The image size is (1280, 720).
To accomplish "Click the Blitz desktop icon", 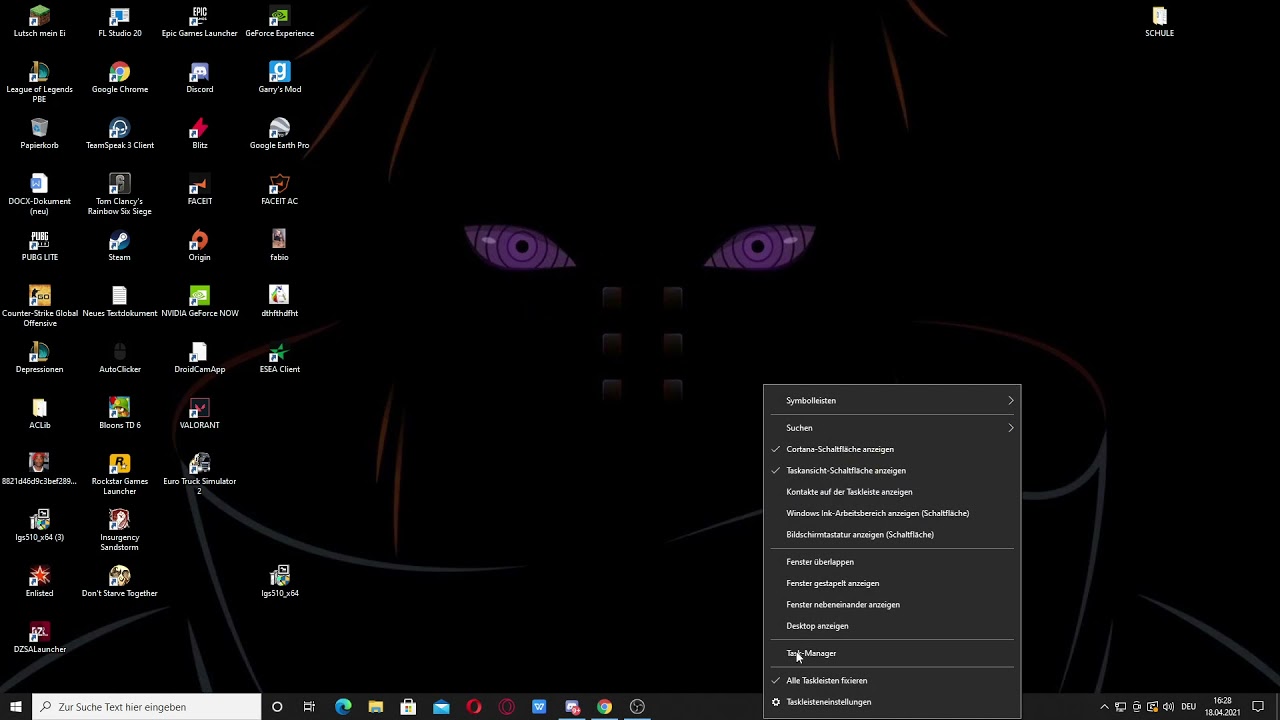I will (199, 134).
